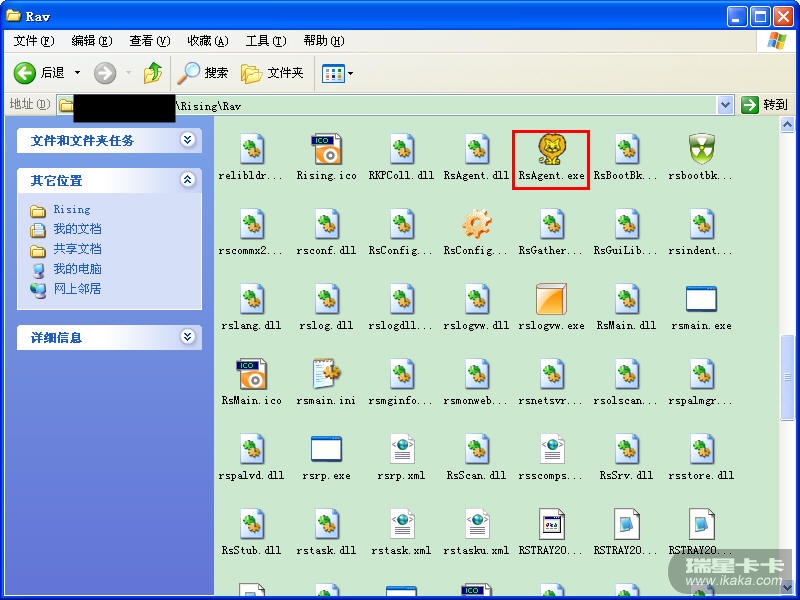The height and width of the screenshot is (600, 800).
Task: Click the address bar path field
Action: (x=394, y=106)
